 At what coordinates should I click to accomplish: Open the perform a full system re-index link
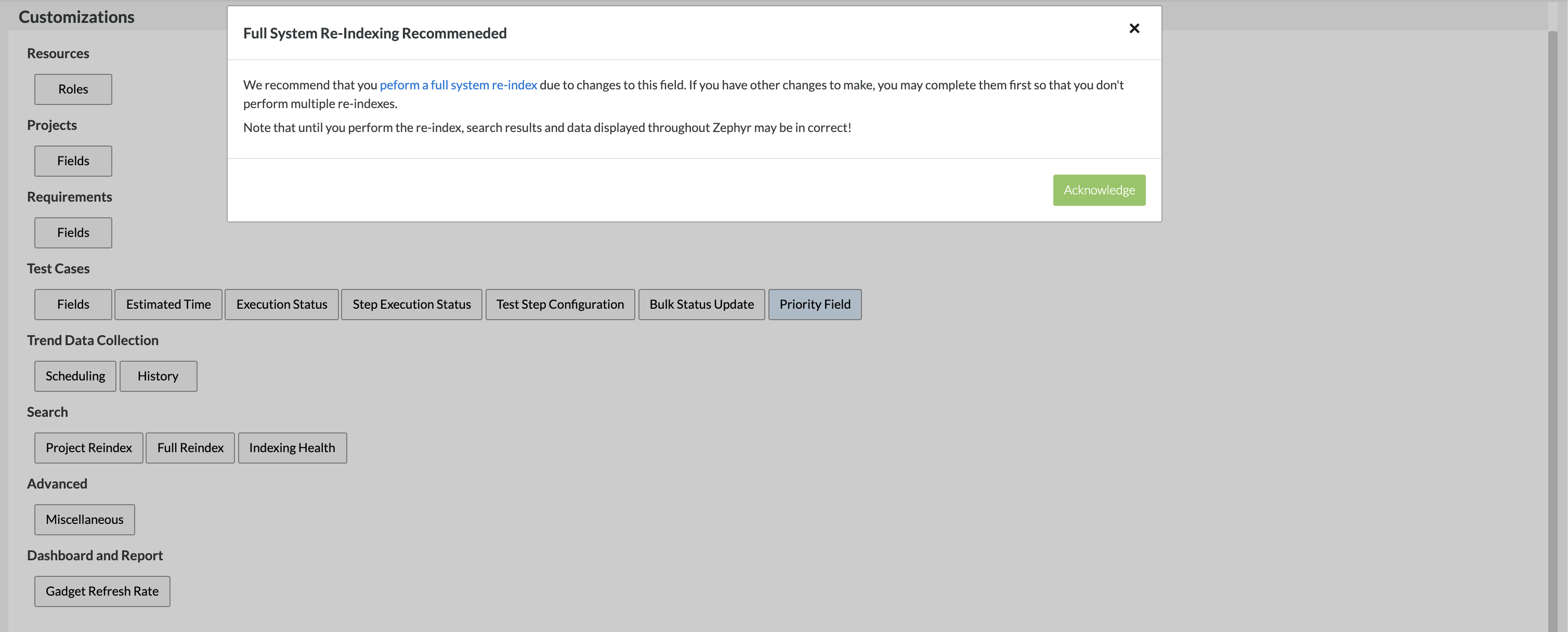pyautogui.click(x=458, y=85)
